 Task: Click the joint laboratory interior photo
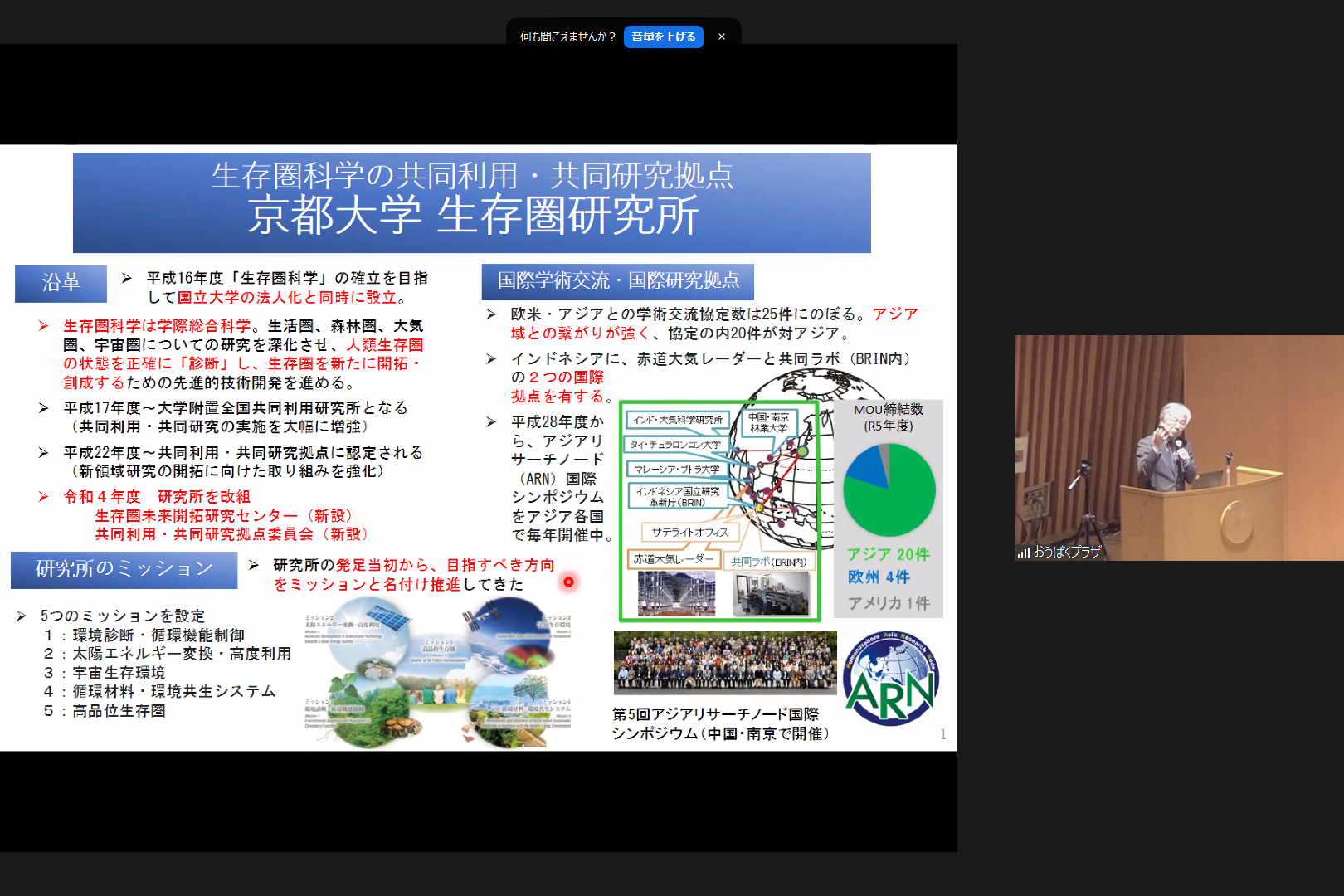[771, 594]
